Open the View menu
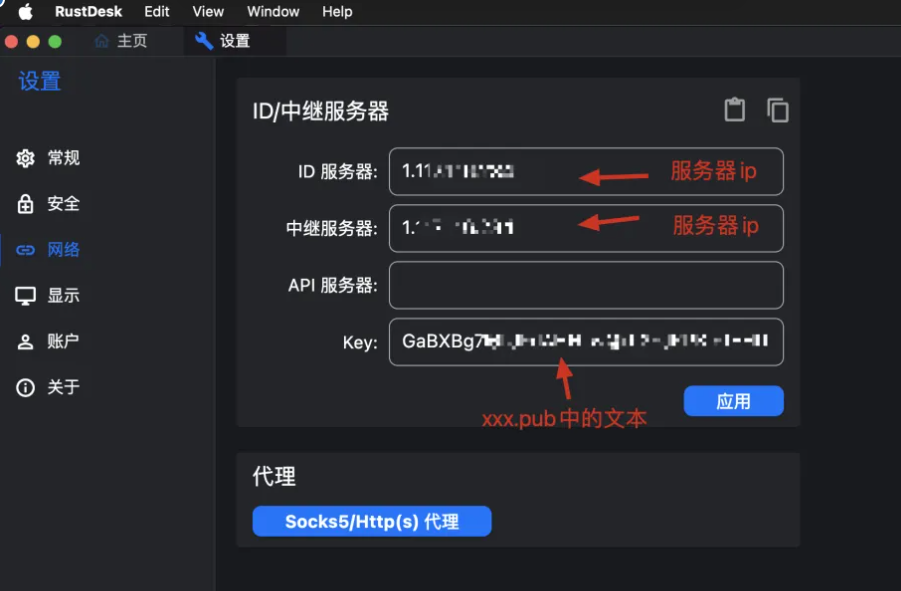Viewport: 901px width, 591px height. [208, 11]
